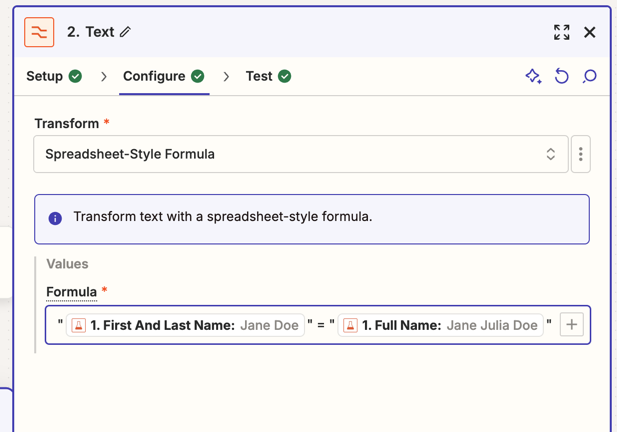This screenshot has height=432, width=617.
Task: Expand the editor panel to full screen
Action: pos(562,32)
